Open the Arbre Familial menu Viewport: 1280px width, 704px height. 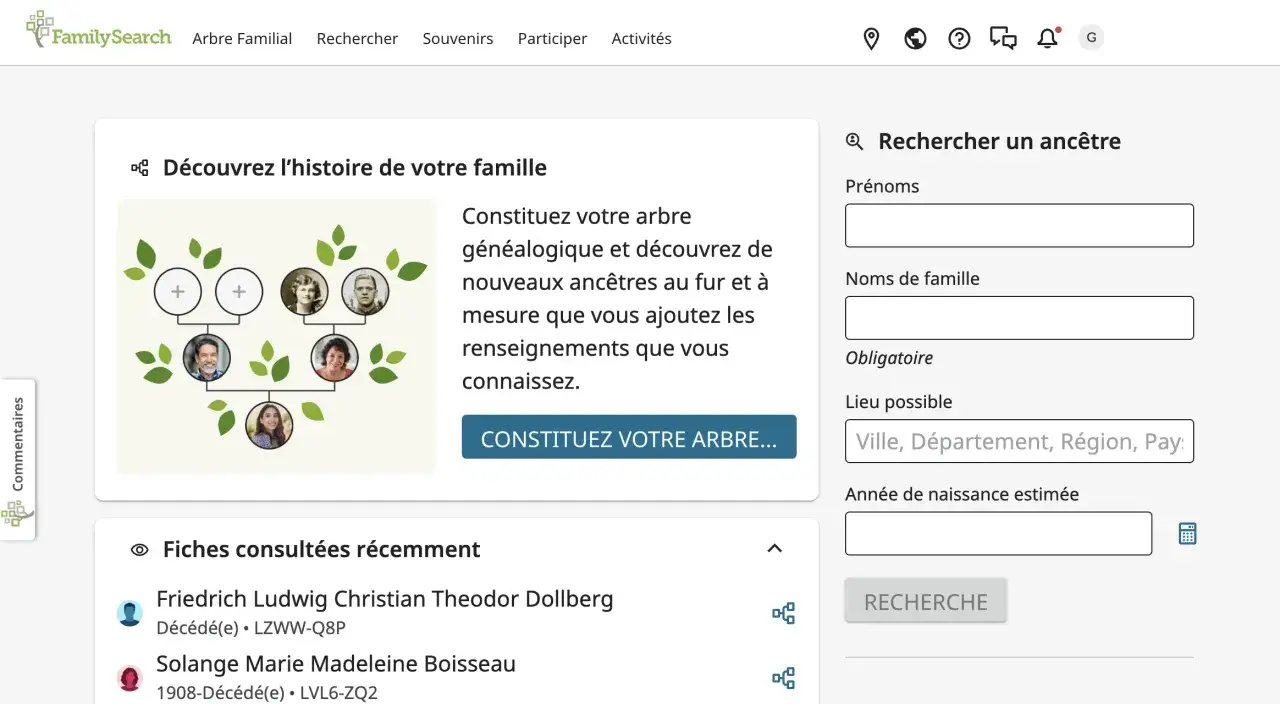tap(242, 39)
